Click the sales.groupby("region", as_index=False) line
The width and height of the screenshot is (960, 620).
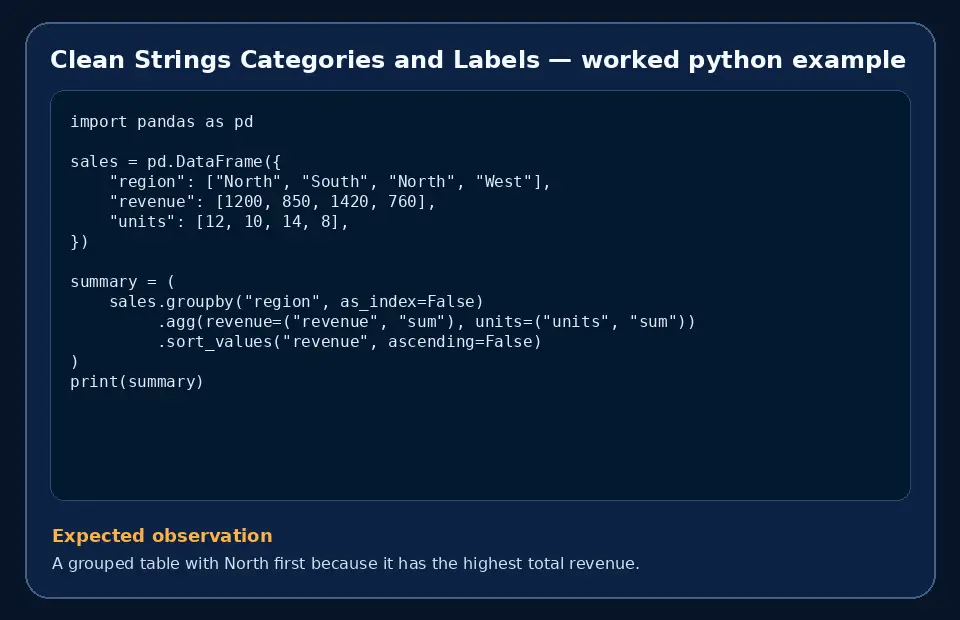tap(296, 302)
